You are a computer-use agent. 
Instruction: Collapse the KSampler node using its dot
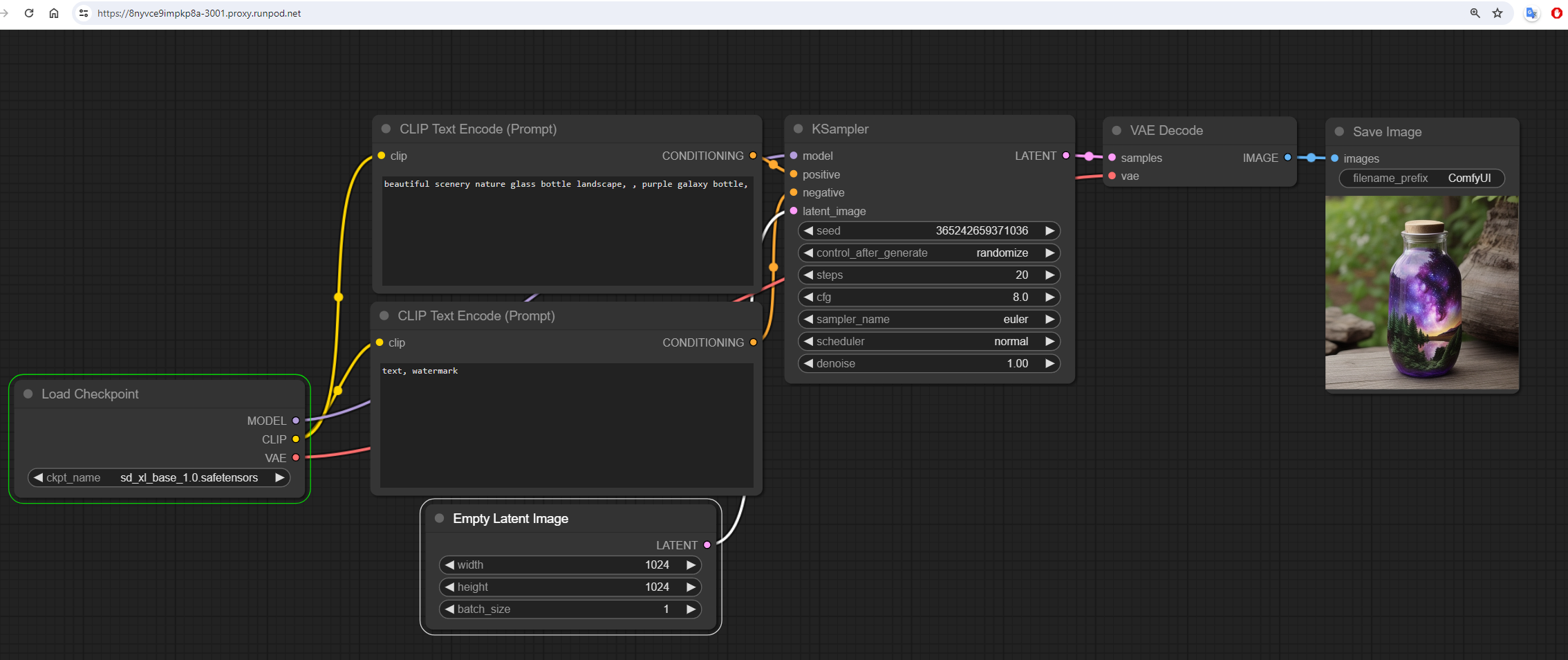coord(798,129)
